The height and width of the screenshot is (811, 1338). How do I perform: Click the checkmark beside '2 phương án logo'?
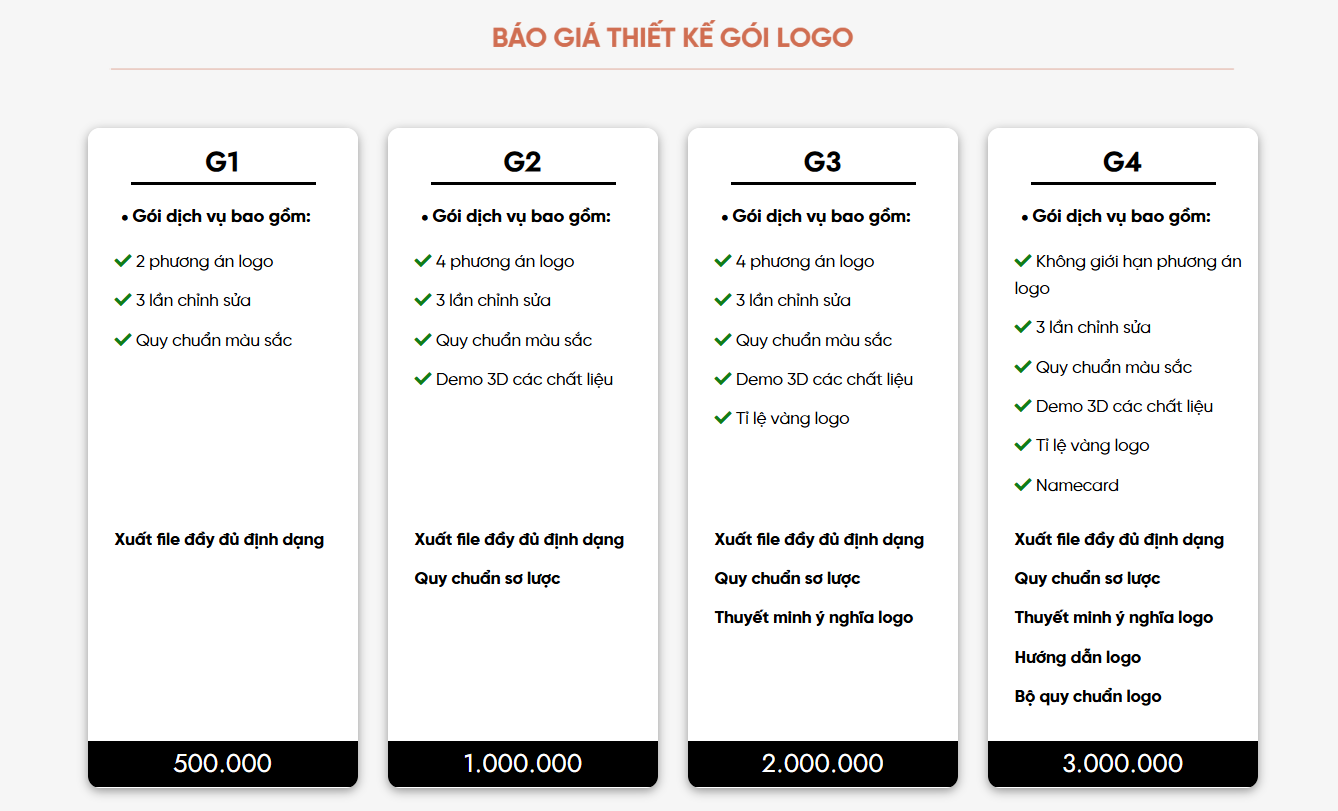pos(123,261)
